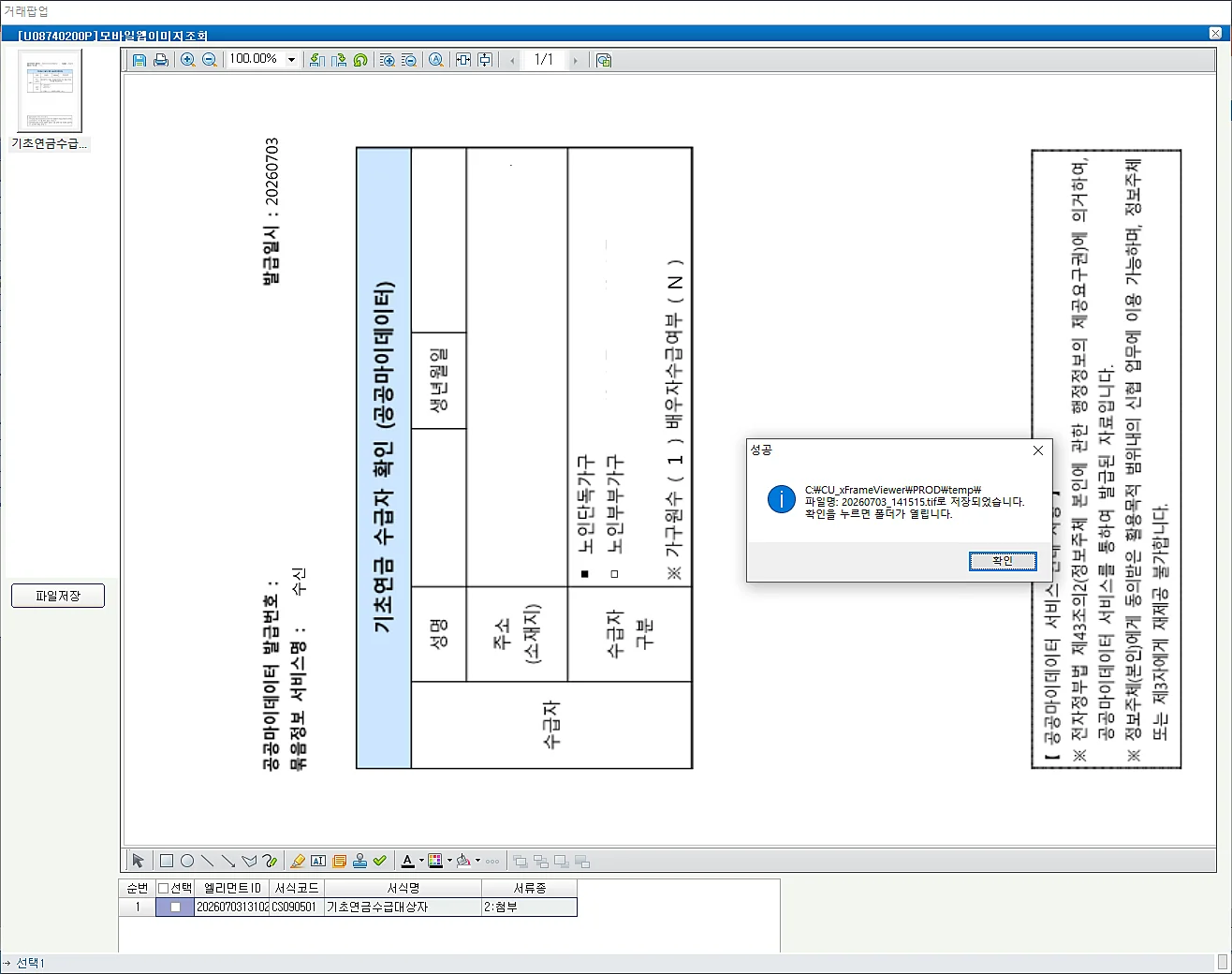Open the 100.00% zoom level dropdown
This screenshot has height=974, width=1232.
click(291, 60)
